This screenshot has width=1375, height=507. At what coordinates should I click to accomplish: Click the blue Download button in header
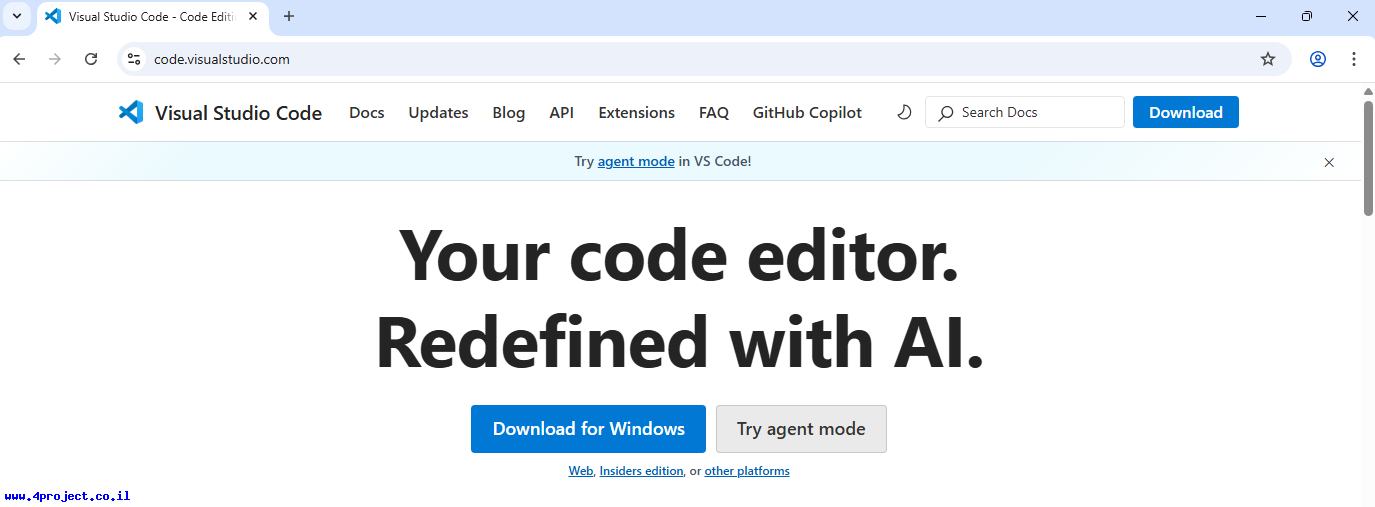(1186, 112)
